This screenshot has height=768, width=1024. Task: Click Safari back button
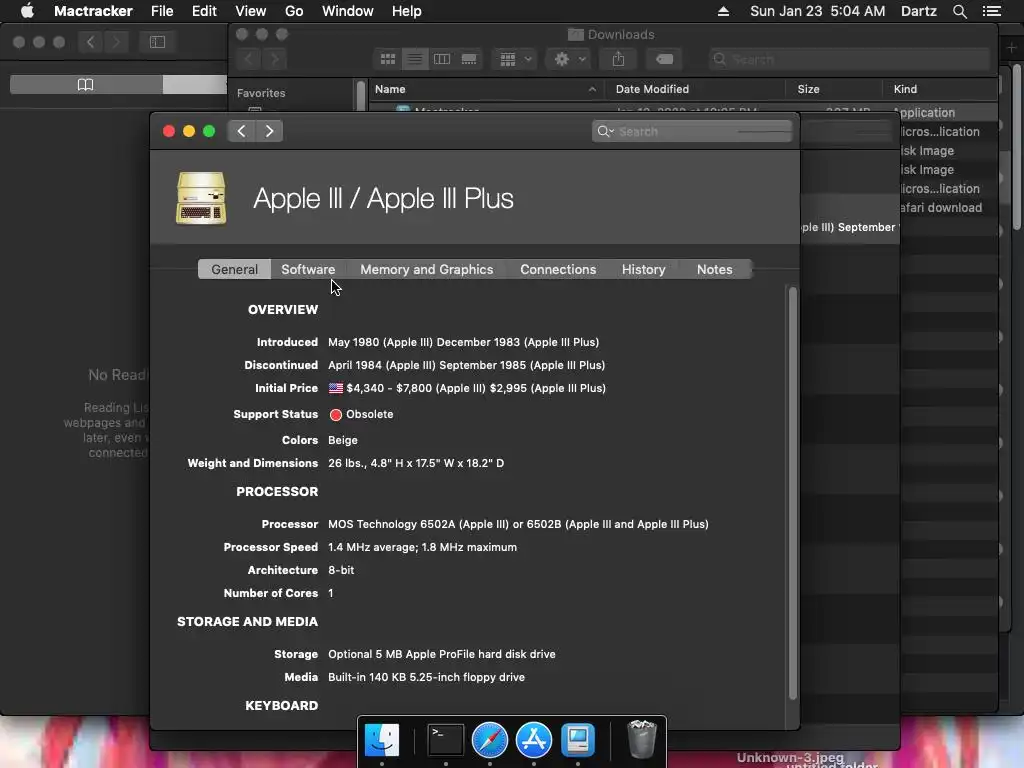point(91,42)
